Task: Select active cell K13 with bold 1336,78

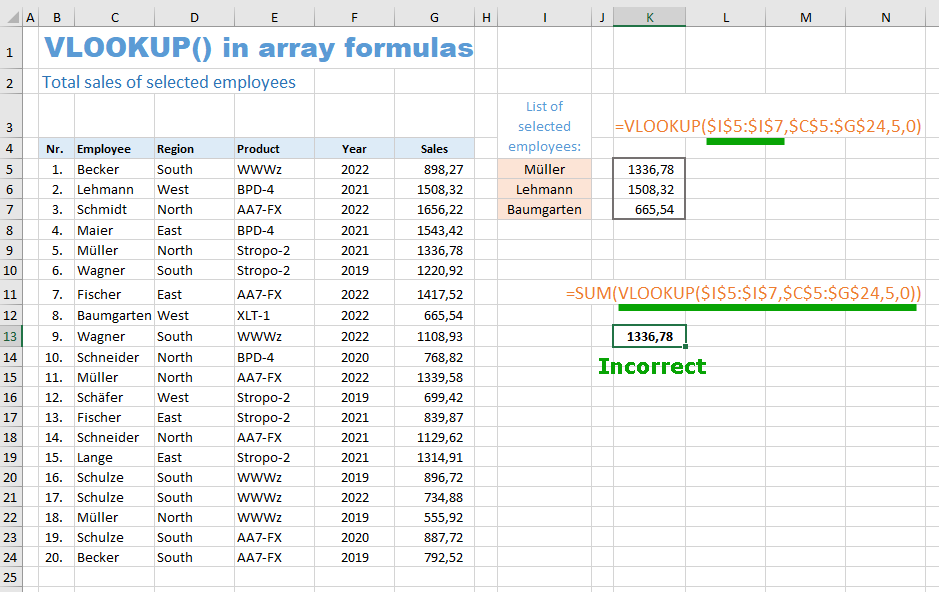Action: (x=649, y=336)
